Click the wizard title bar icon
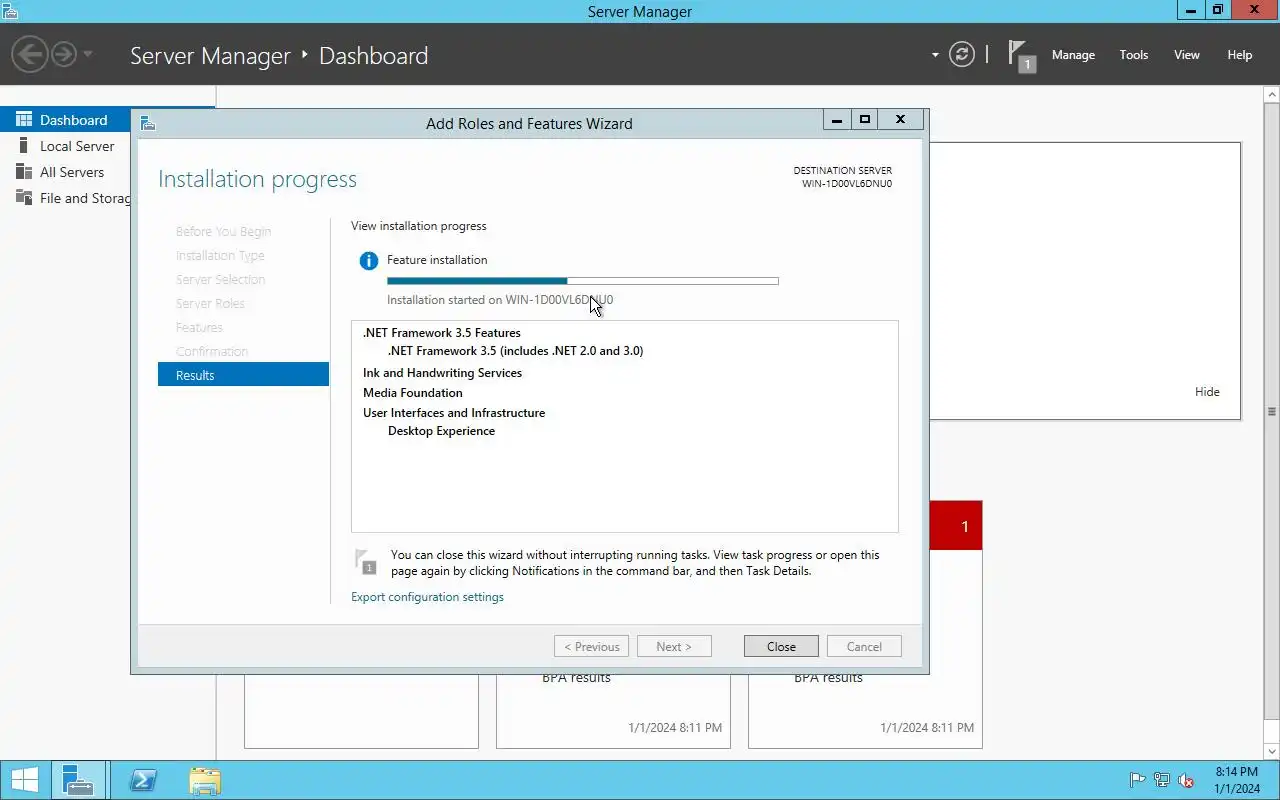 coord(148,123)
